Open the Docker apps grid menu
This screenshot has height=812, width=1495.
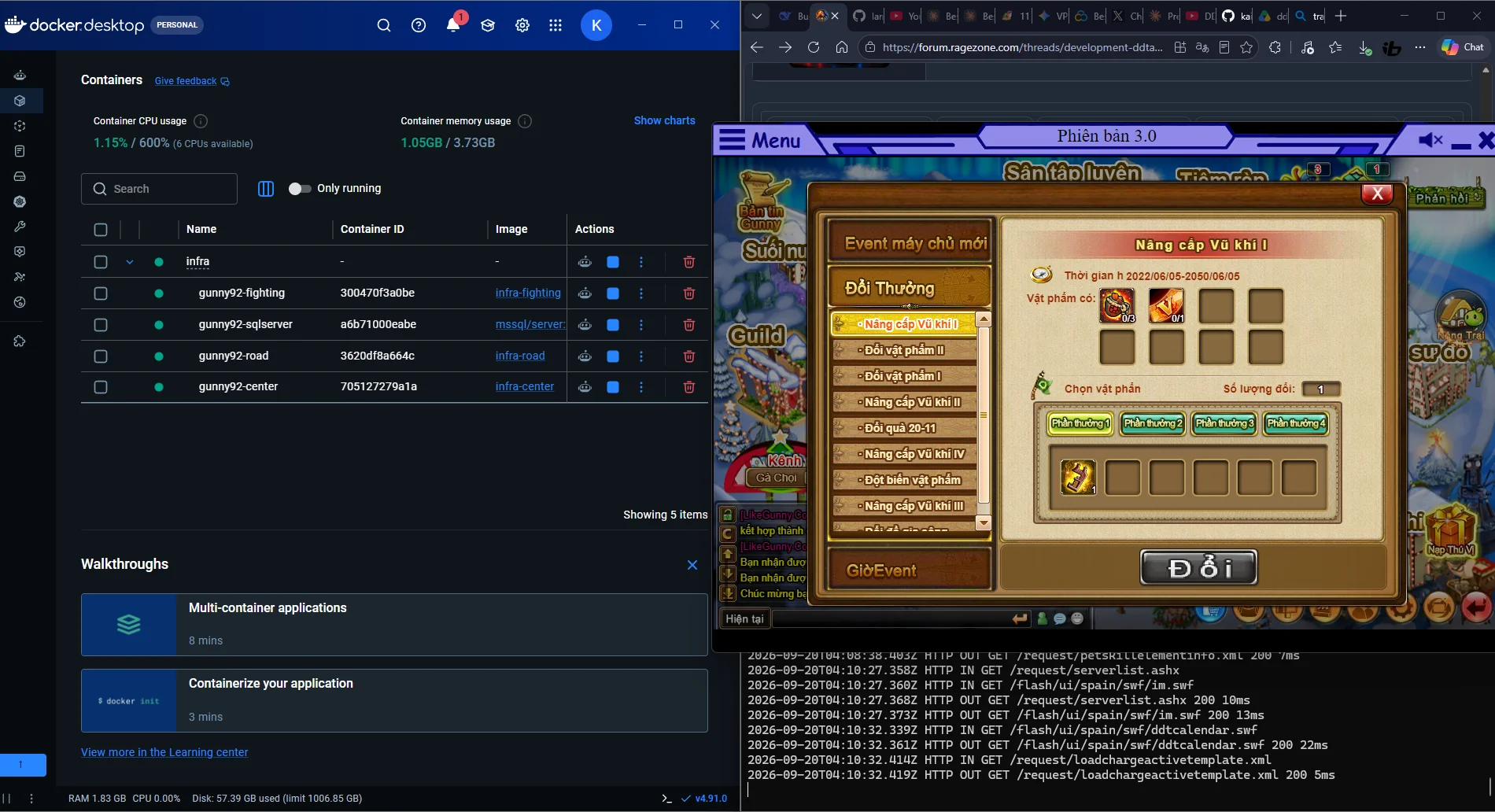(x=556, y=25)
